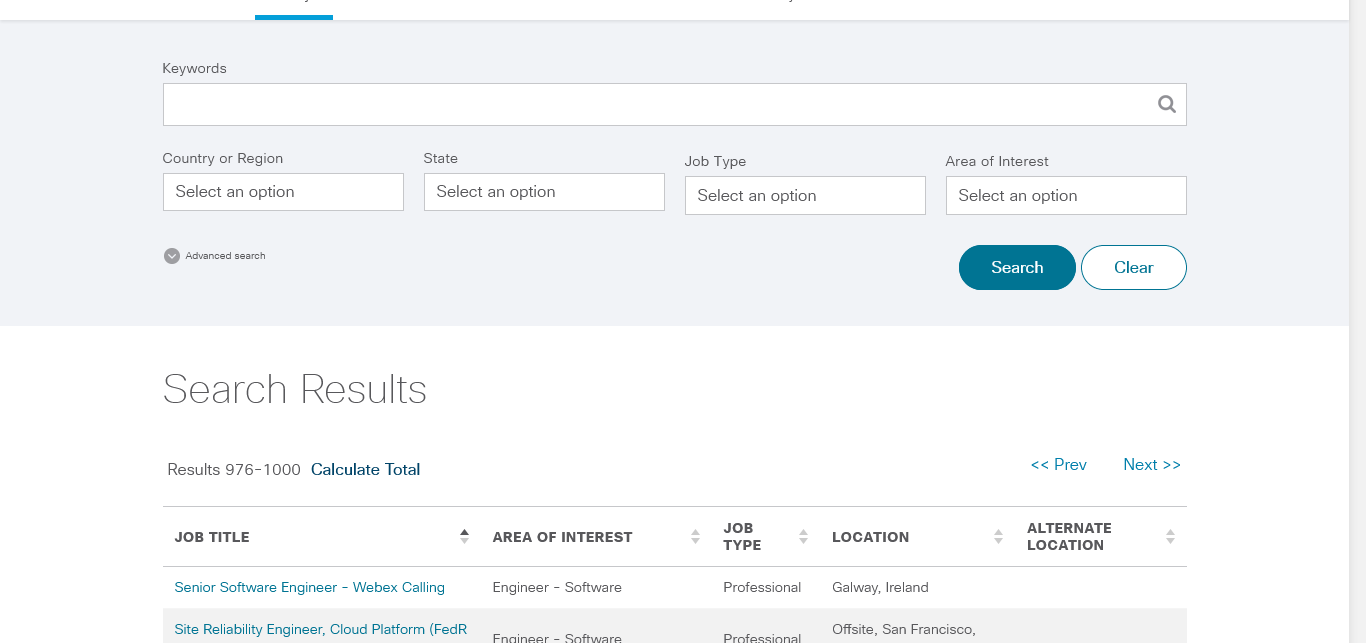Screen dimensions: 1366x643
Task: Click Area of Interest column sort arrows
Action: (x=695, y=537)
